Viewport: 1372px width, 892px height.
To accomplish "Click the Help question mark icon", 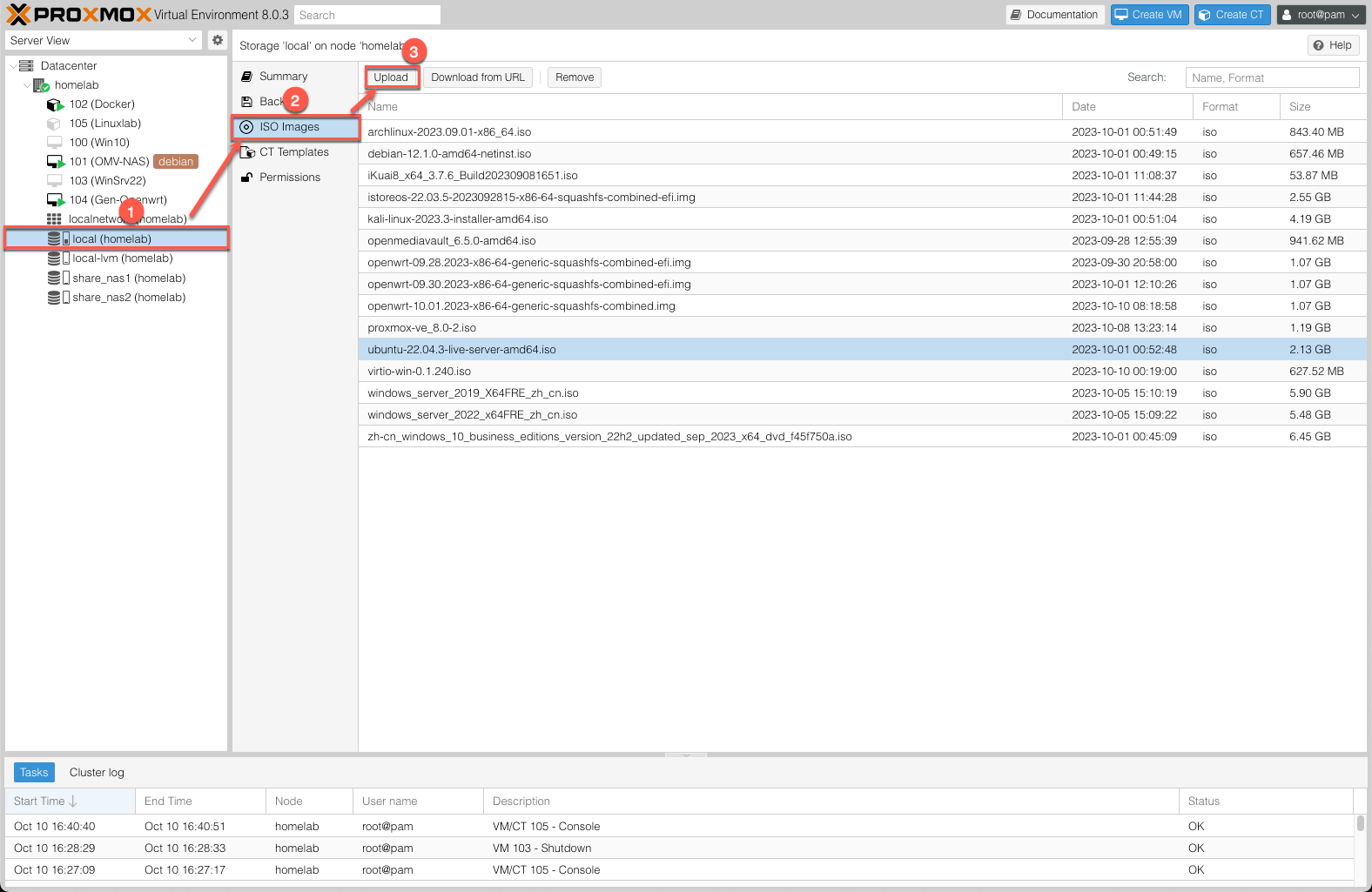I will [x=1319, y=45].
